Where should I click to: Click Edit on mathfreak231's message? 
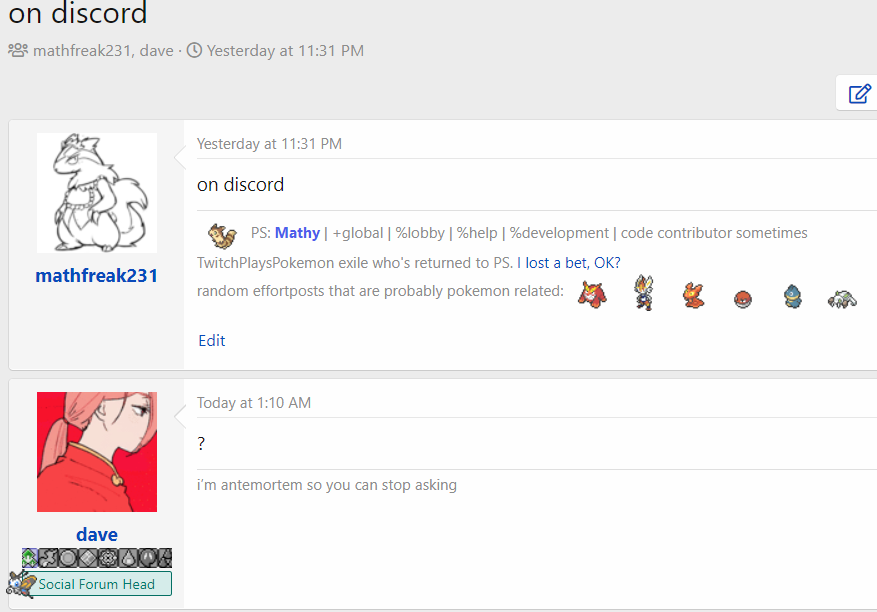pos(211,341)
